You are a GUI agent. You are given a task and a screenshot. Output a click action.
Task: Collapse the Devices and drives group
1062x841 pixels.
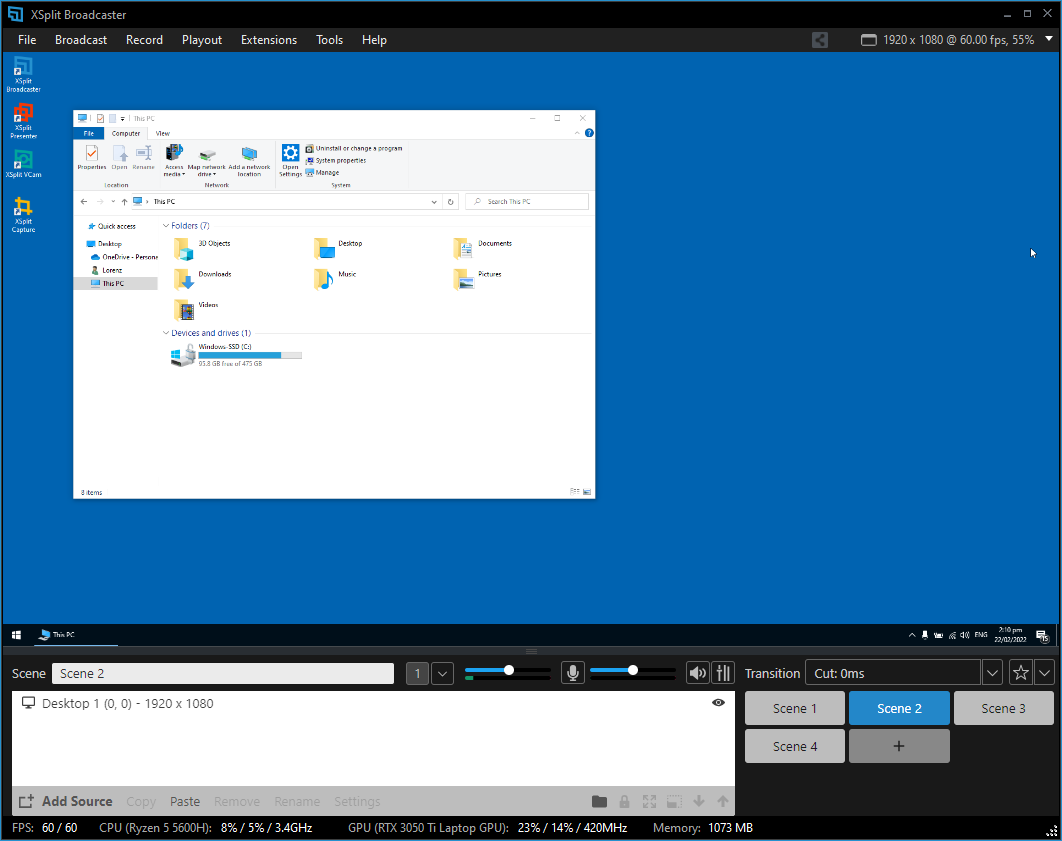(x=166, y=333)
